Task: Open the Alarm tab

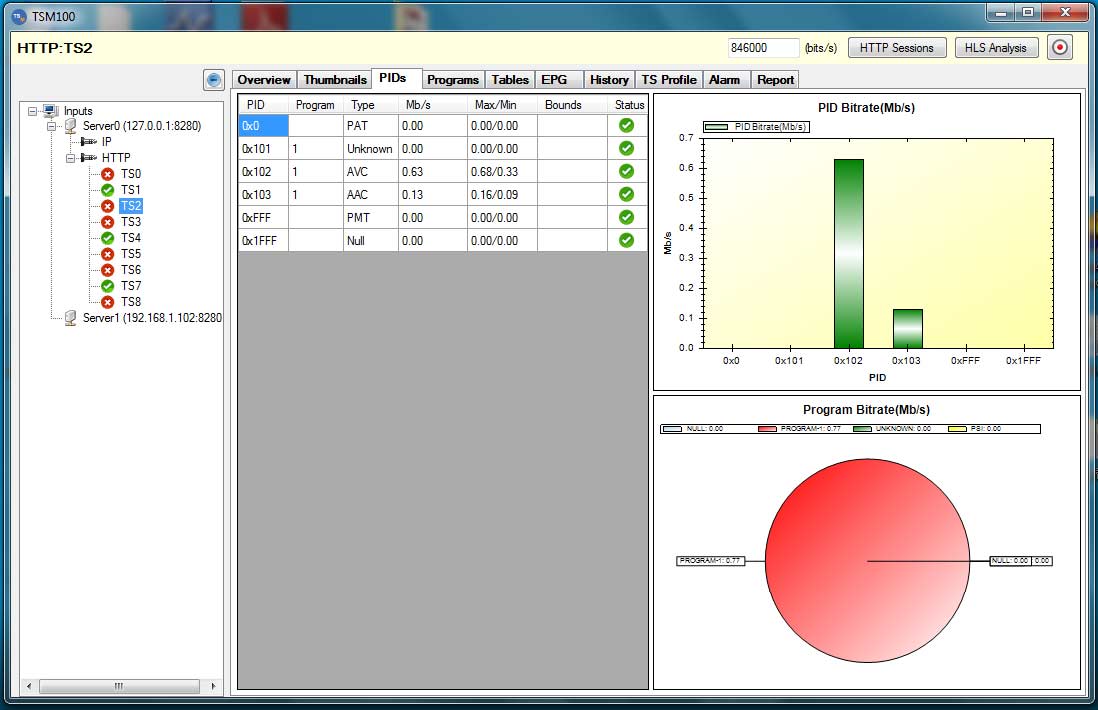Action: [724, 80]
